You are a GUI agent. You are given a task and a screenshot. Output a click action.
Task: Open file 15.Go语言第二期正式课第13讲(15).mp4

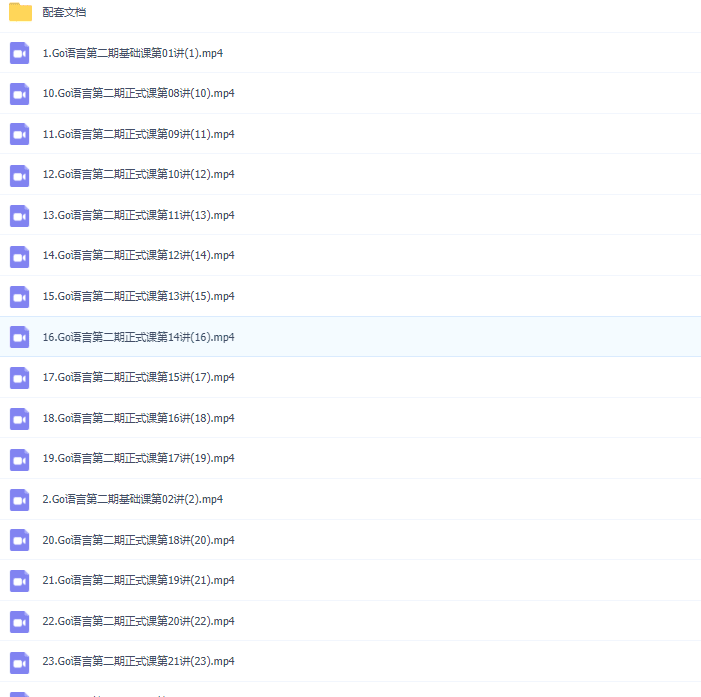click(x=138, y=296)
